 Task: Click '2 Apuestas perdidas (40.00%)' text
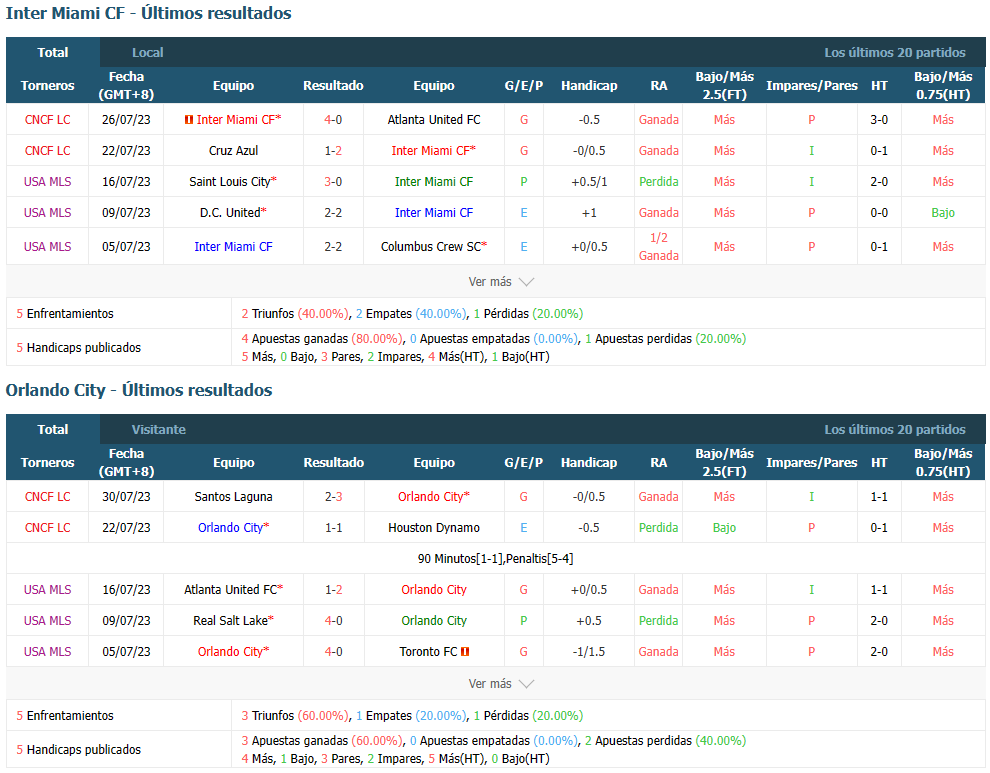point(665,741)
